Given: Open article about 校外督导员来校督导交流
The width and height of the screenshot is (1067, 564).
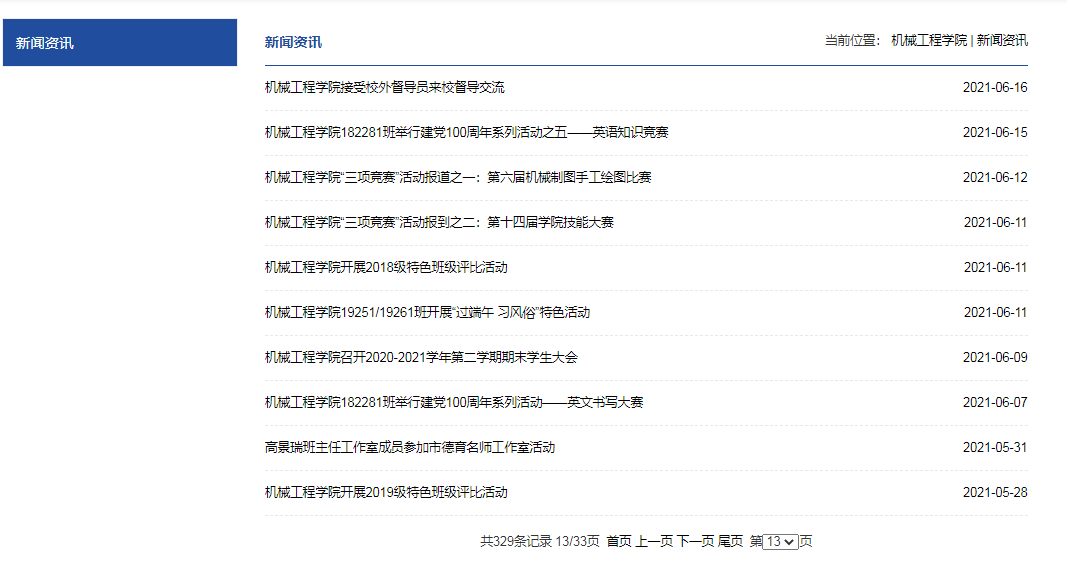Looking at the screenshot, I should [x=384, y=87].
